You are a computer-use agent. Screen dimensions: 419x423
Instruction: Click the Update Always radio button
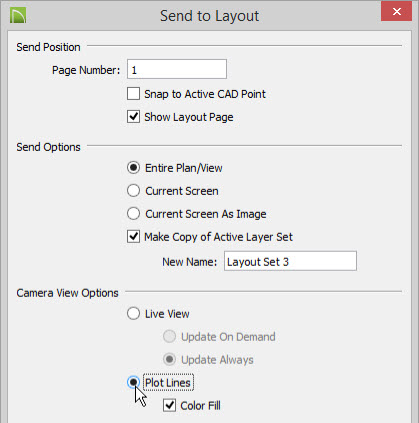click(x=169, y=360)
